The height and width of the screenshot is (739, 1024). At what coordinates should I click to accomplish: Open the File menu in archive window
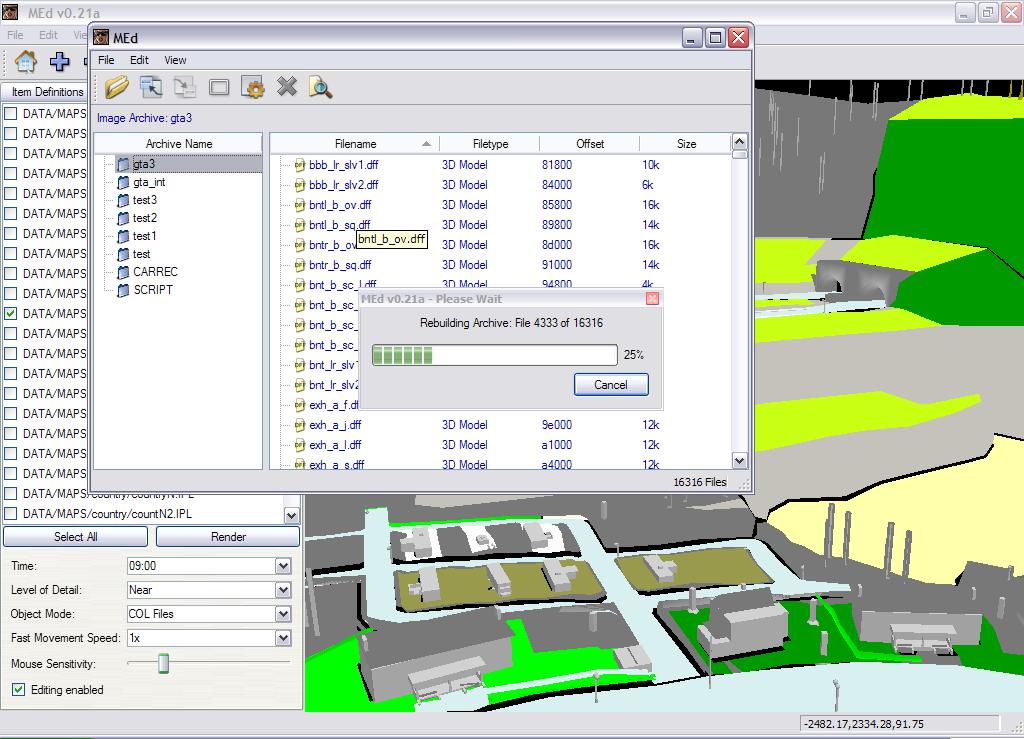click(x=106, y=60)
